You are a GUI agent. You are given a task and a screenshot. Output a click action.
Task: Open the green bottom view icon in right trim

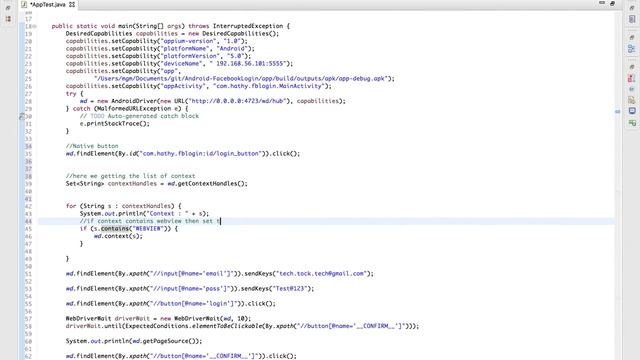(x=632, y=122)
